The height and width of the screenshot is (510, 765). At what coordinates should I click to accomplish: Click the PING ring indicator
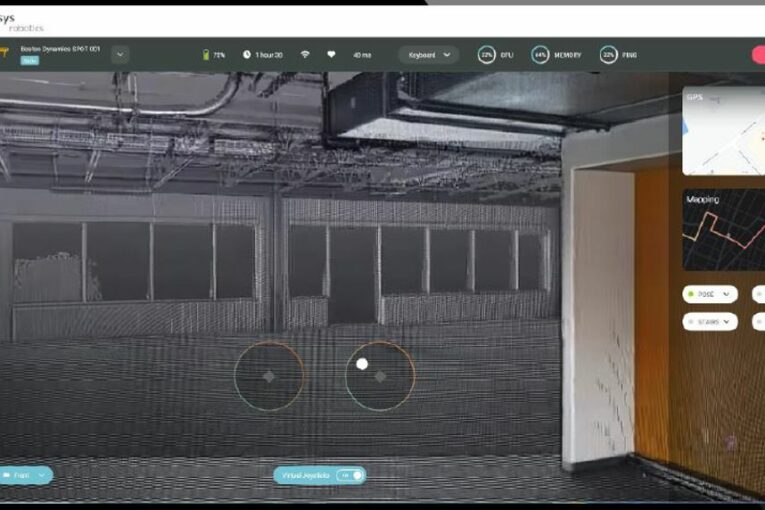[x=608, y=55]
